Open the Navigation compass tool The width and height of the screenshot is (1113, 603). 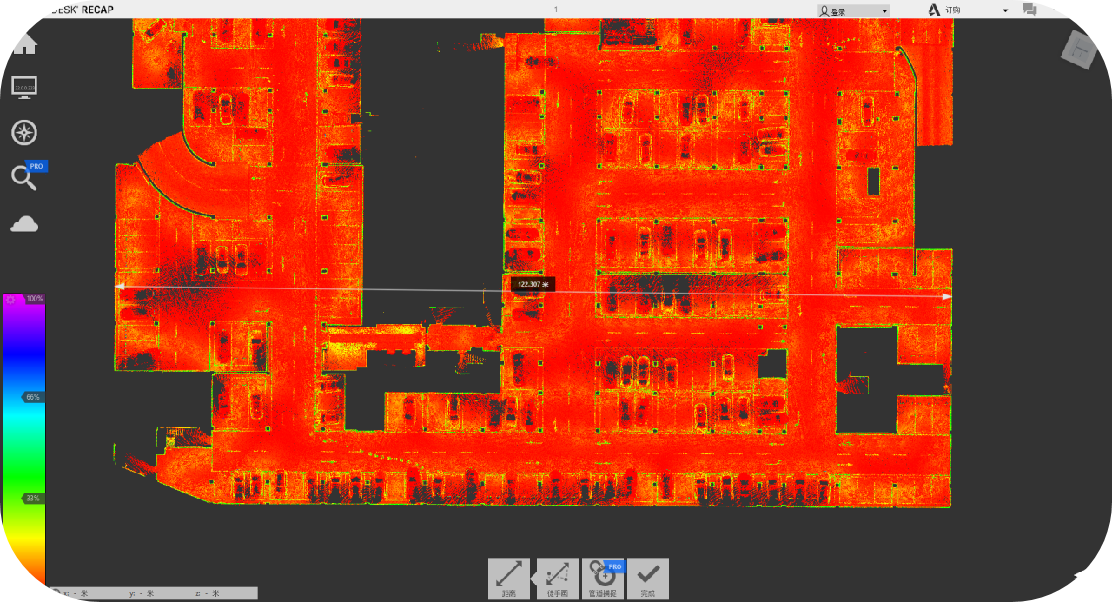pos(24,133)
